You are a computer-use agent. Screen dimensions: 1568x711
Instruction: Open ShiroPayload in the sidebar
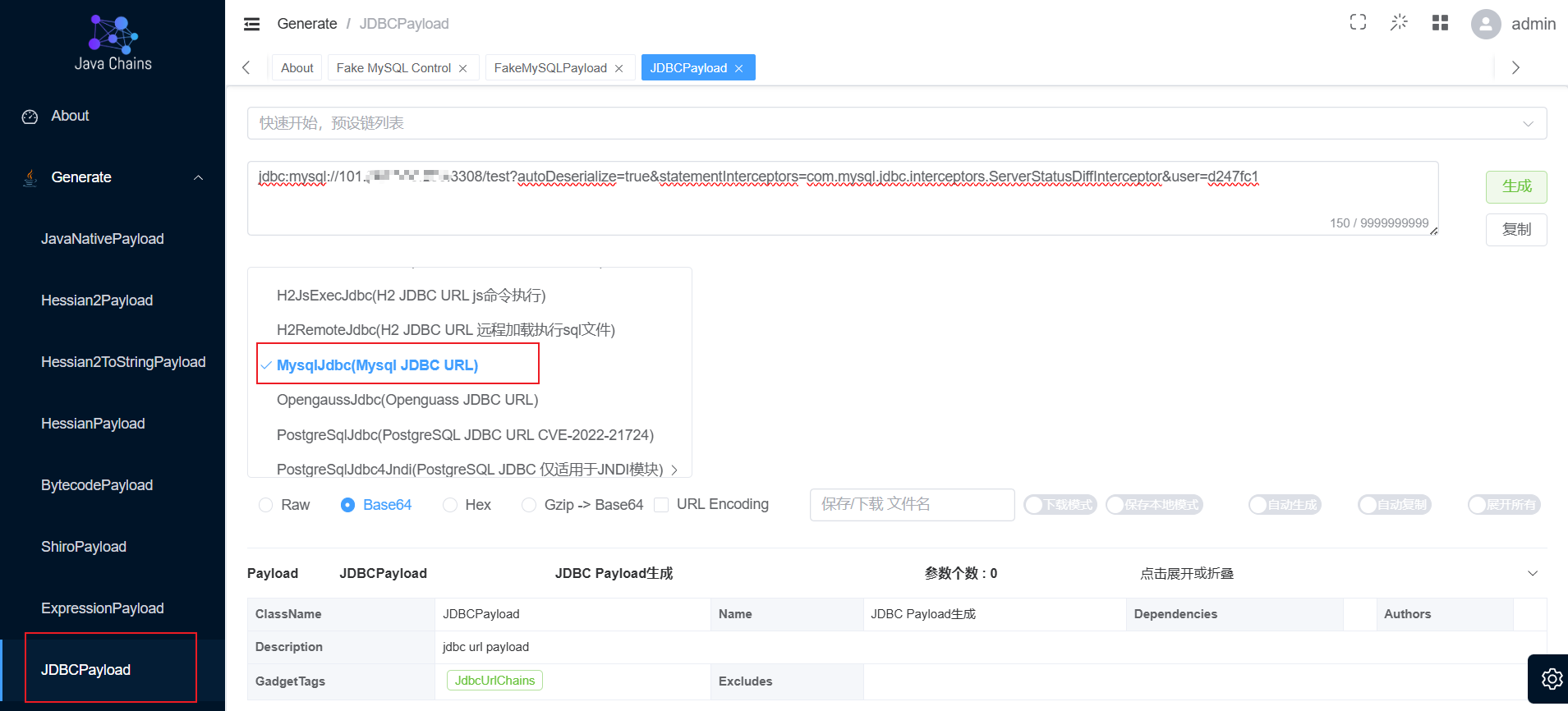[84, 547]
